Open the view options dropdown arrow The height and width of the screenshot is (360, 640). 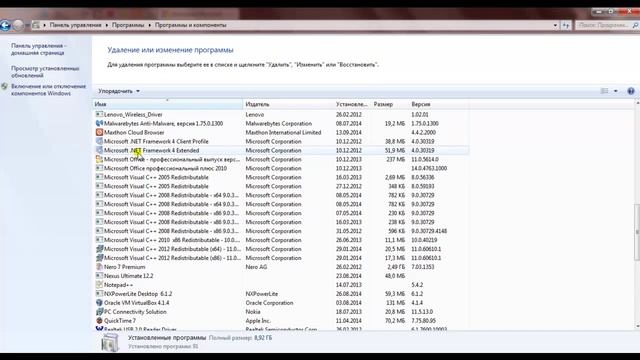(x=616, y=91)
